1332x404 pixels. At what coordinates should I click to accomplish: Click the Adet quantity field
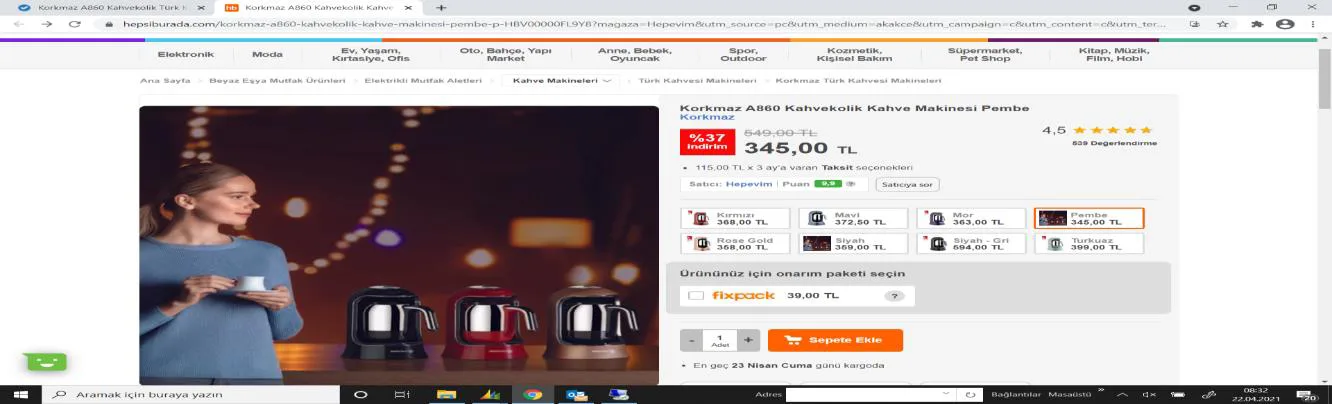pyautogui.click(x=720, y=340)
